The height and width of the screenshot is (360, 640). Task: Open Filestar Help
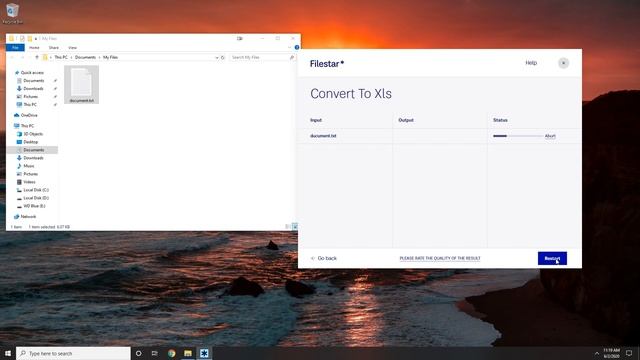(531, 63)
